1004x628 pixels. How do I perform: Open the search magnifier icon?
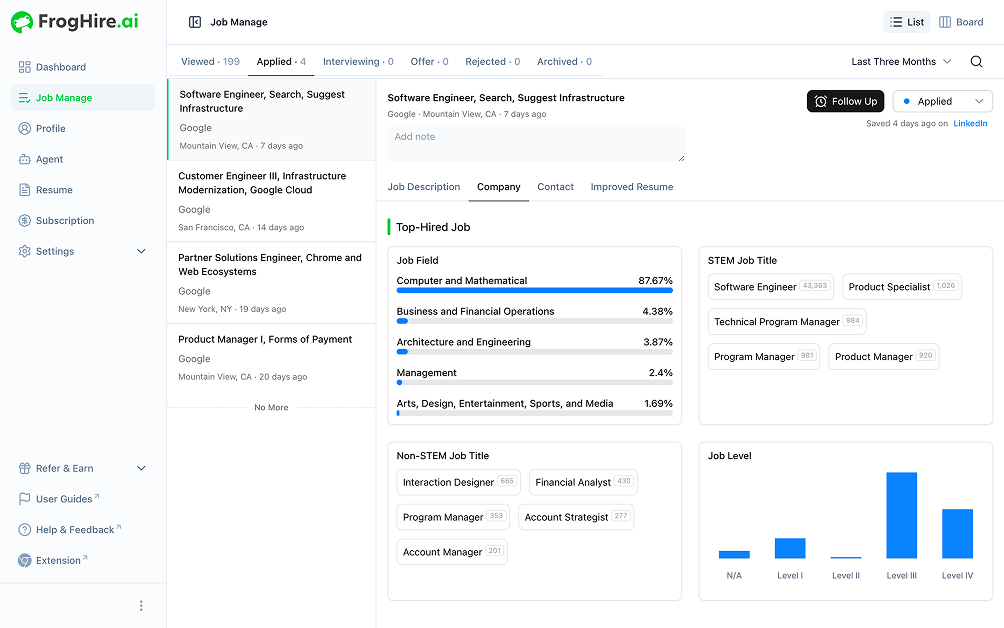[x=976, y=62]
